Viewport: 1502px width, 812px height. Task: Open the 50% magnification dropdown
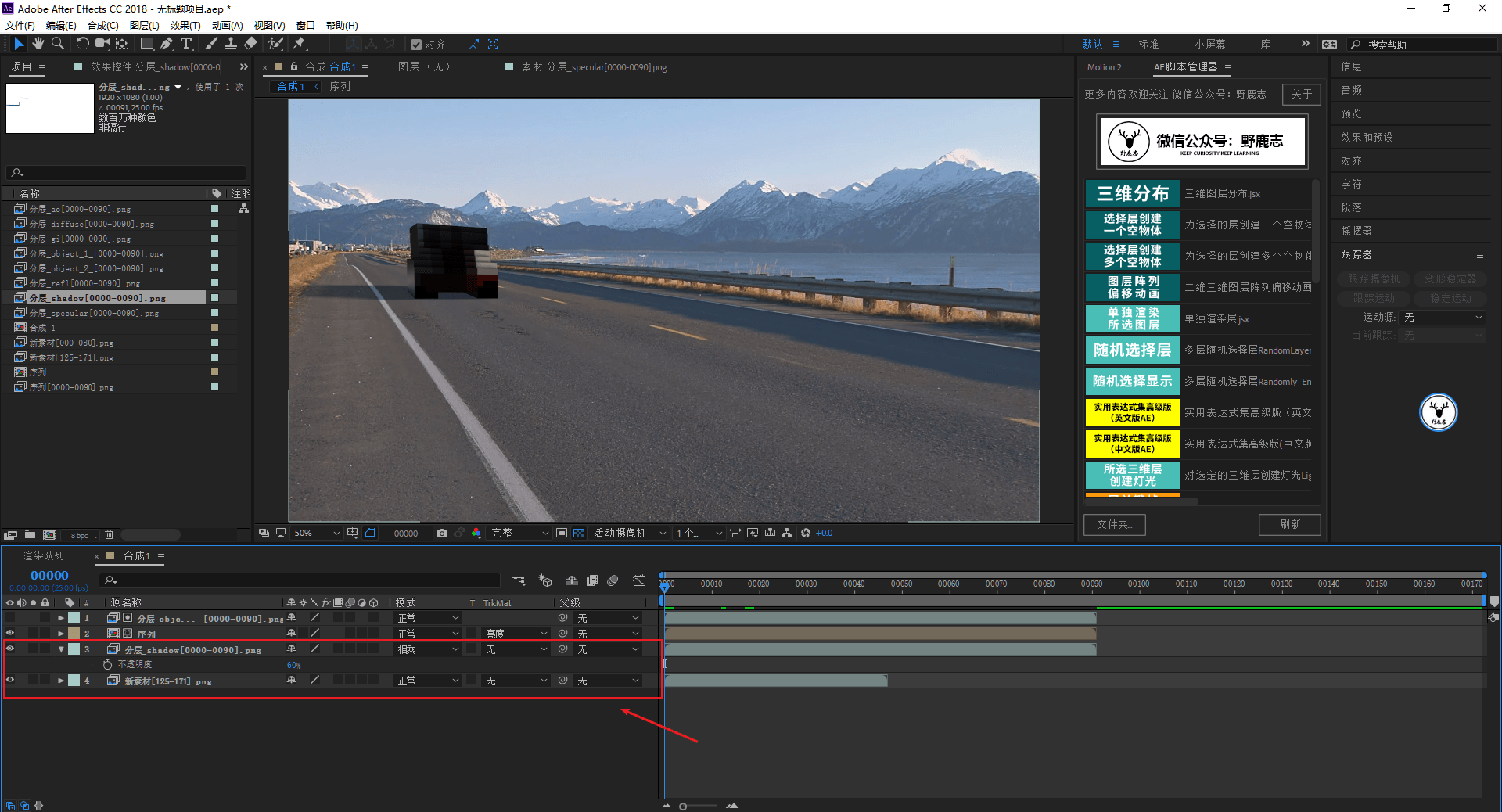(x=316, y=533)
